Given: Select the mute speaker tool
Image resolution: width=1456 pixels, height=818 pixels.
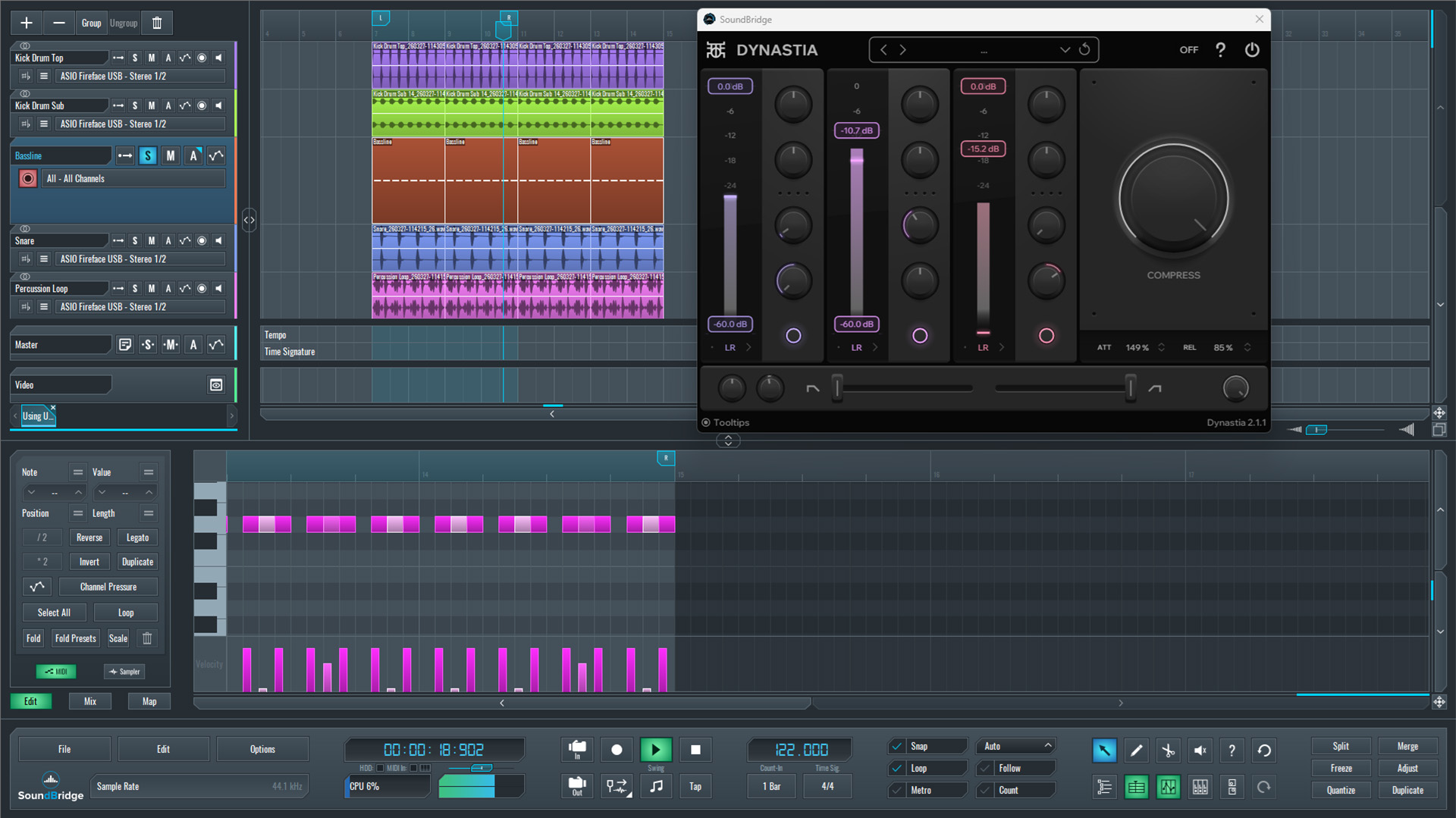Looking at the screenshot, I should [1200, 751].
